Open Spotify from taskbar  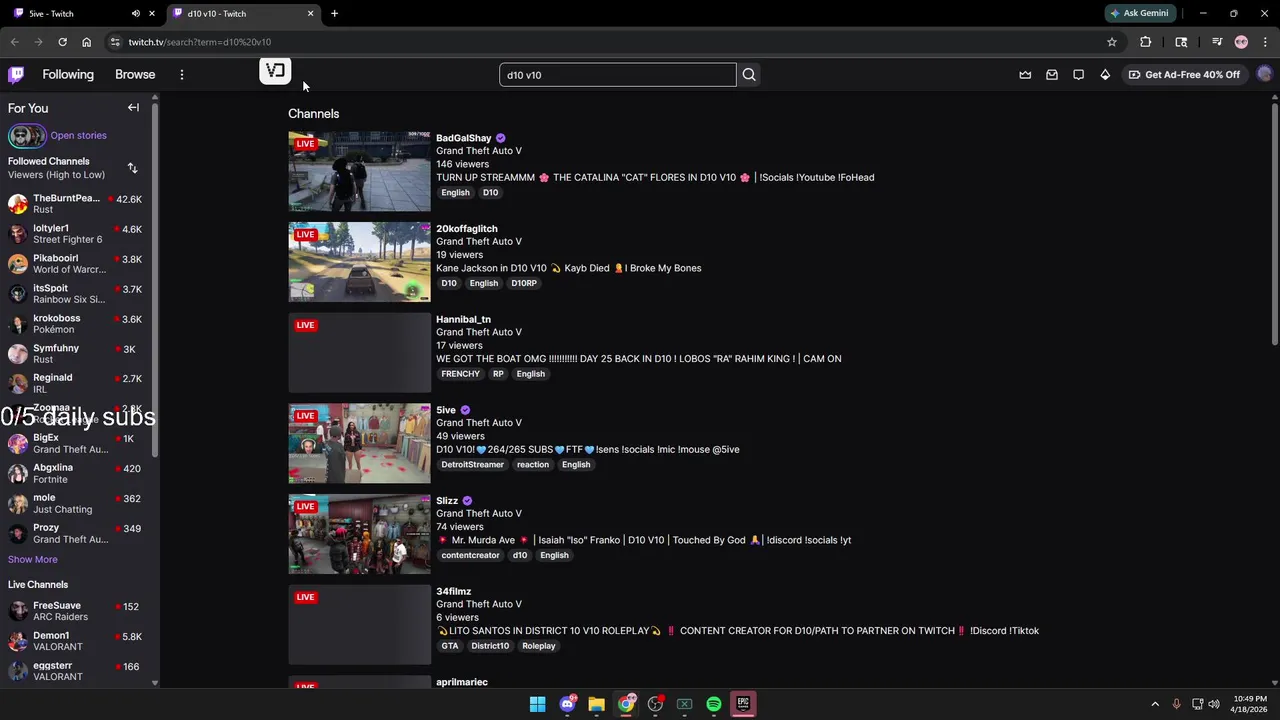click(714, 704)
